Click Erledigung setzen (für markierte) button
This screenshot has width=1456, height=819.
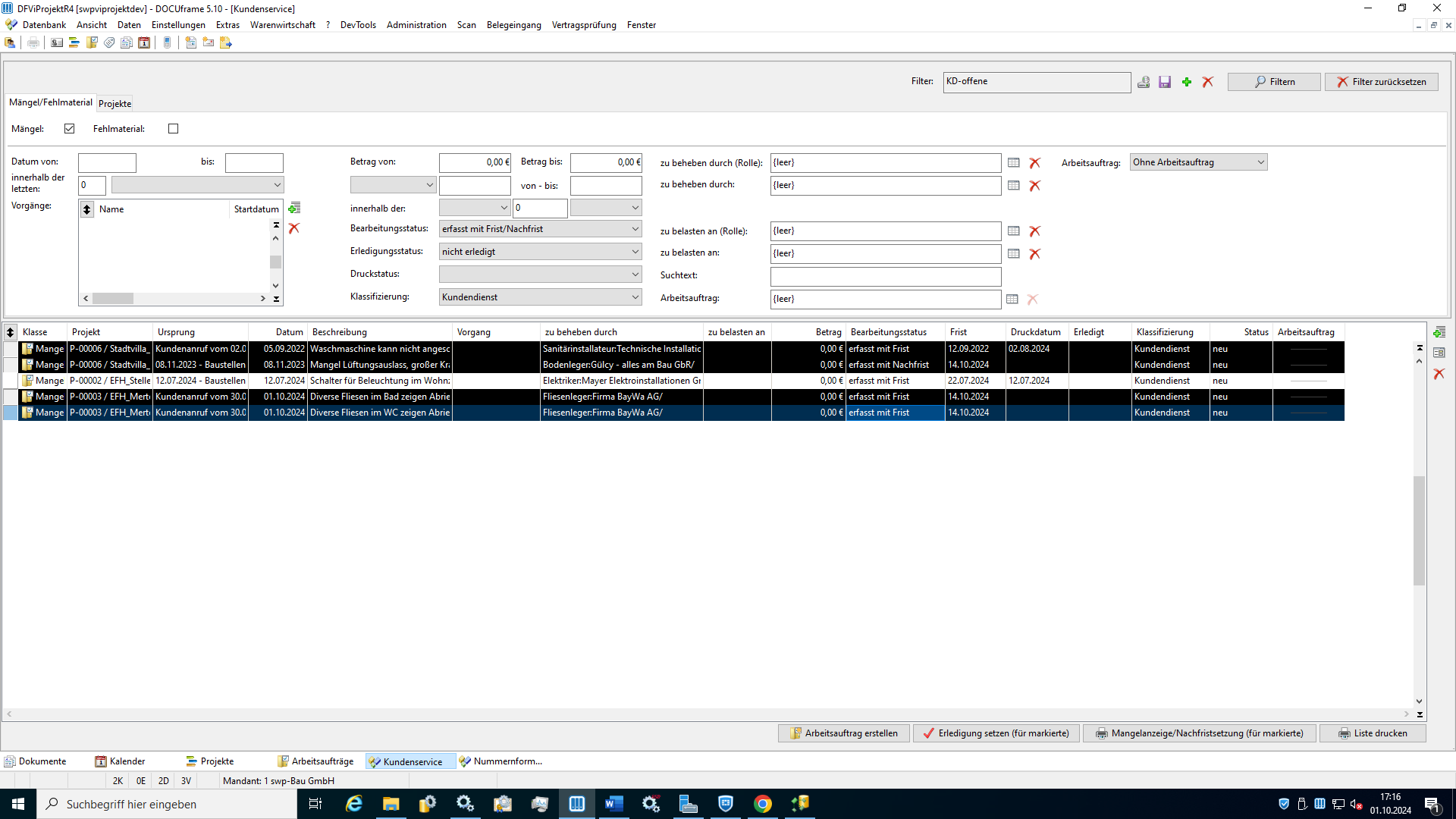[996, 733]
